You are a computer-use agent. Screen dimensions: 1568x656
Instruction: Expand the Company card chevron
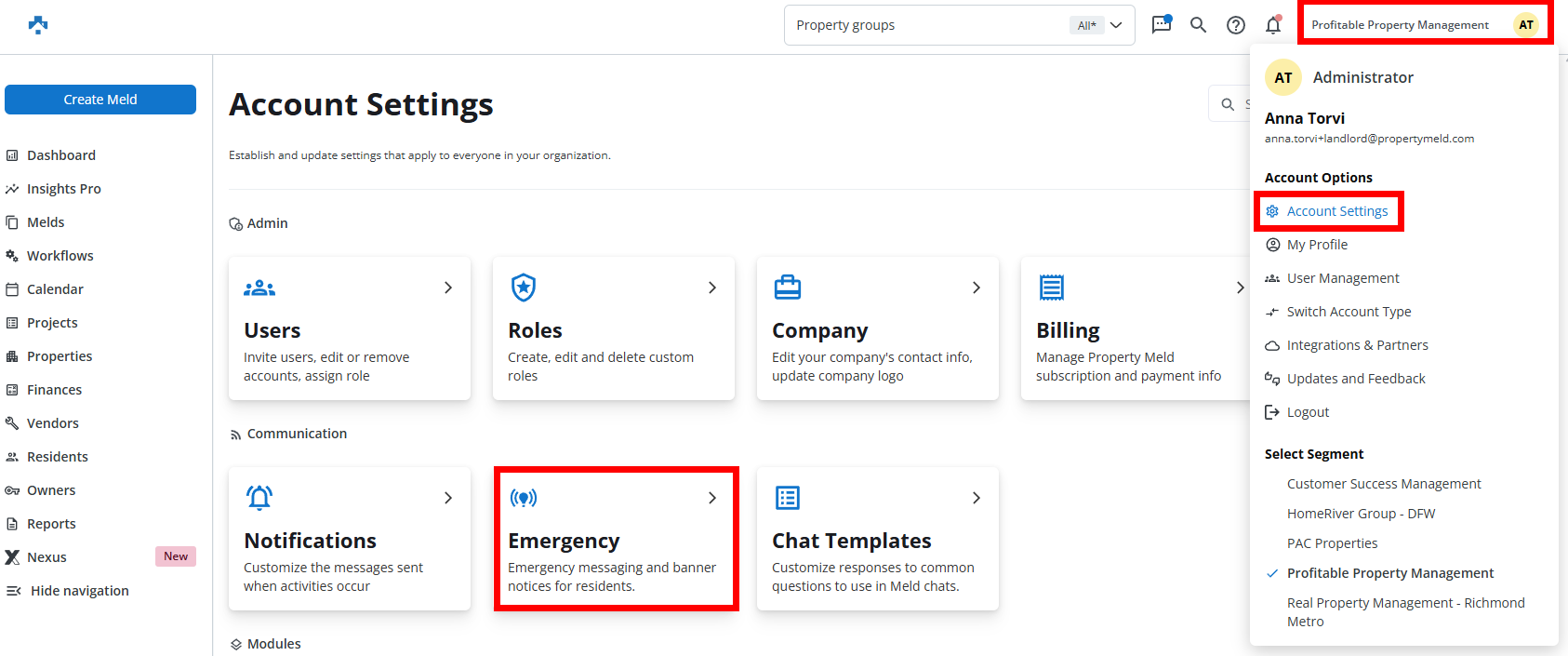976,288
